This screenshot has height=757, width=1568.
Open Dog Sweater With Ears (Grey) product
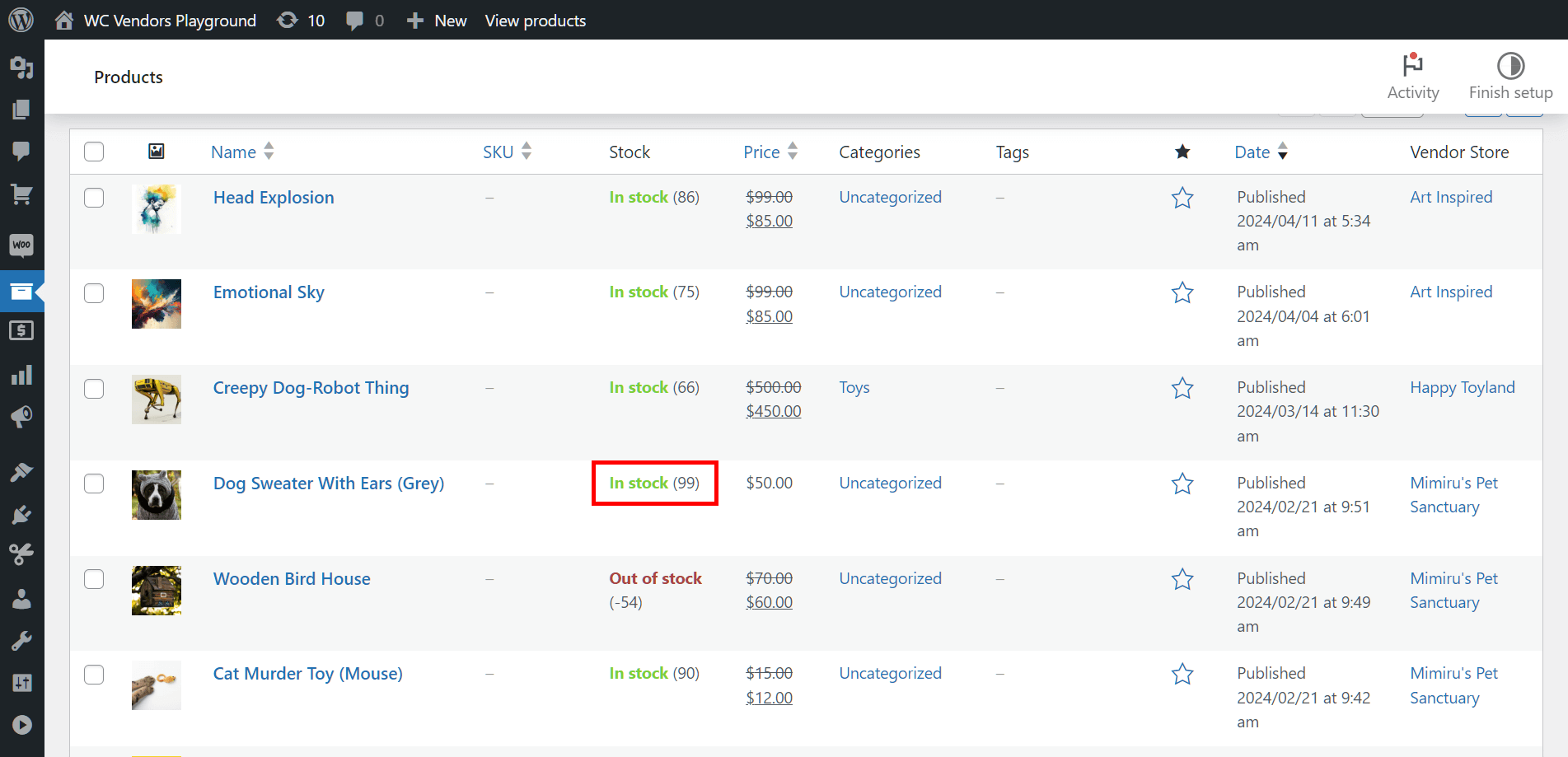[x=329, y=484]
